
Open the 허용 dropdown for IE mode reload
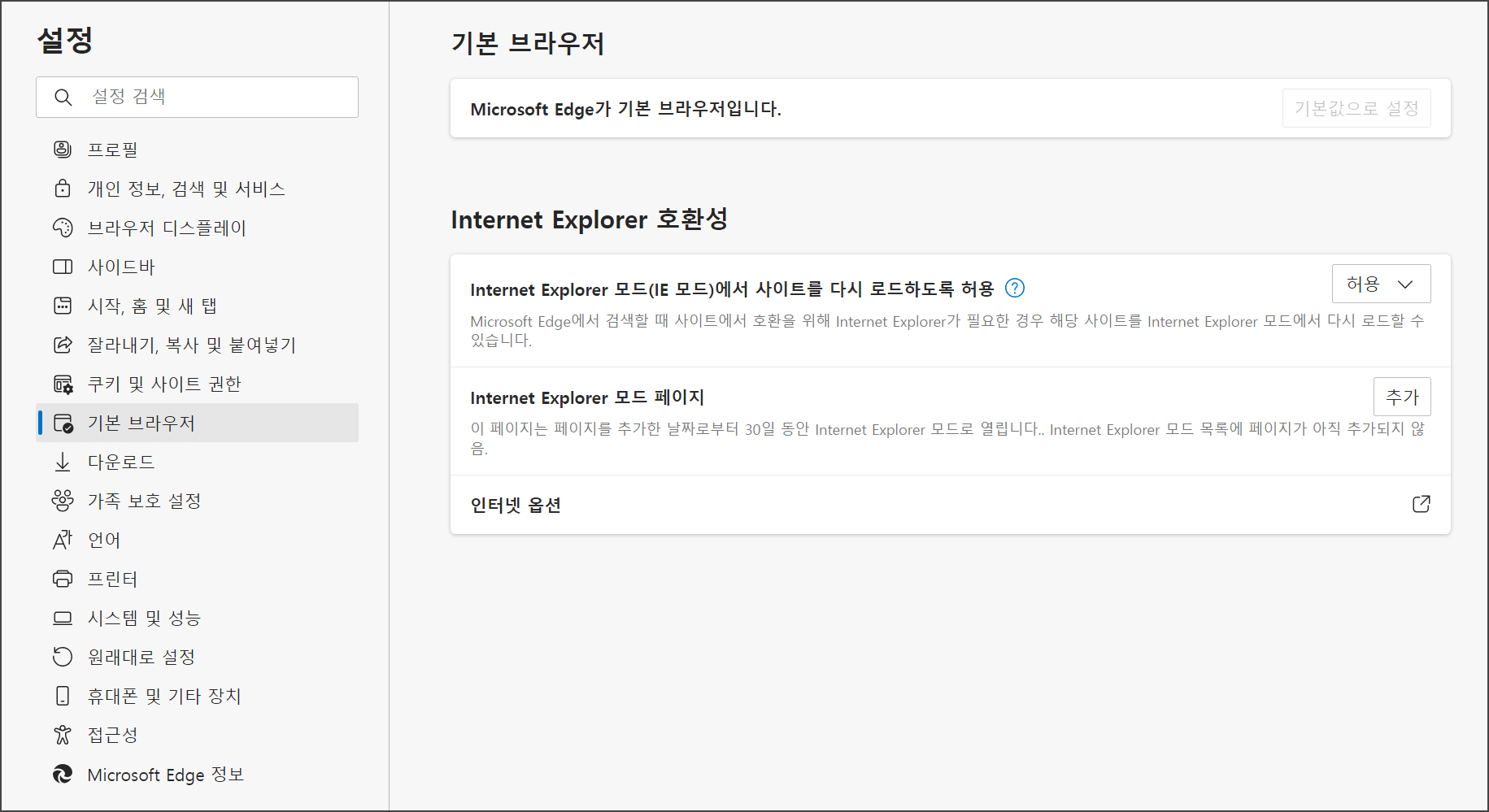(x=1381, y=284)
